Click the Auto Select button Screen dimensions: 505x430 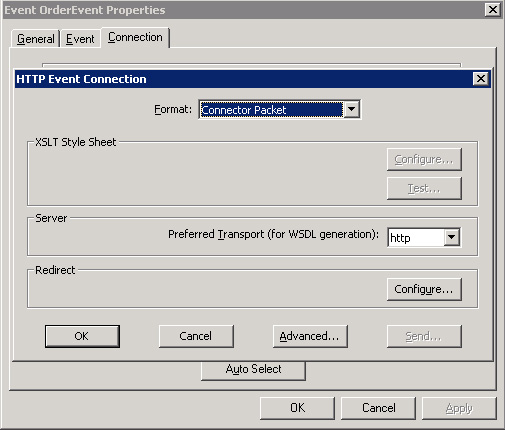click(253, 370)
